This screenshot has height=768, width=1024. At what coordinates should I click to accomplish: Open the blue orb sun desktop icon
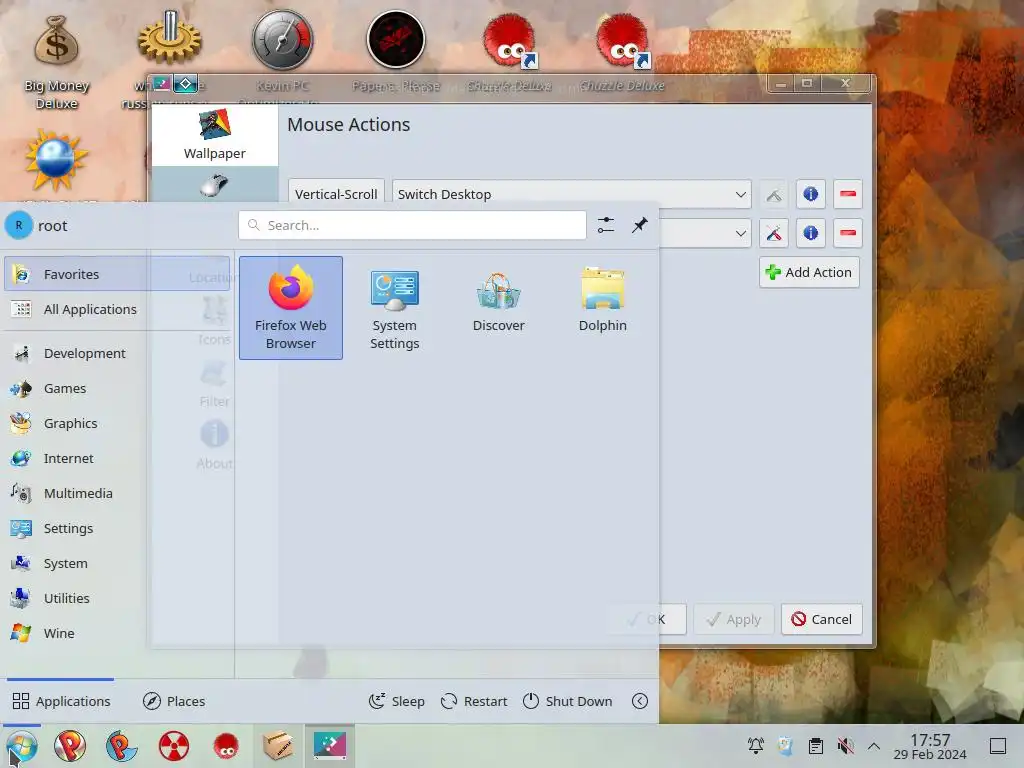click(56, 160)
